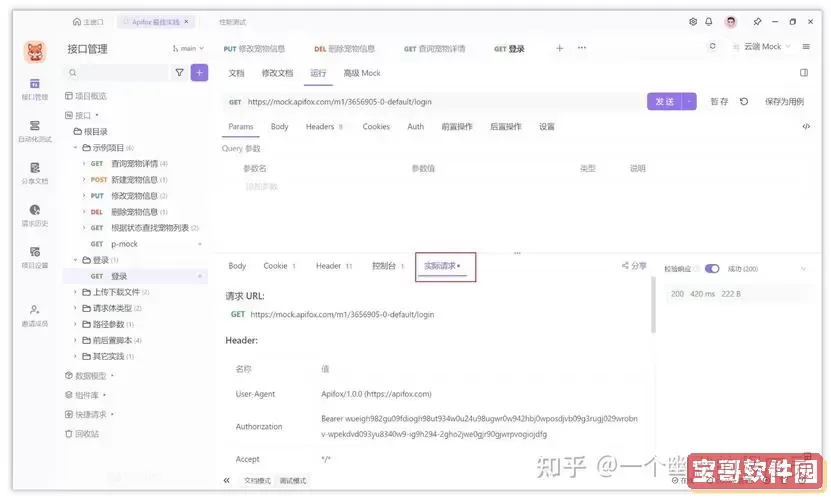Click the purple plus add button
This screenshot has height=500, width=831.
tap(199, 73)
